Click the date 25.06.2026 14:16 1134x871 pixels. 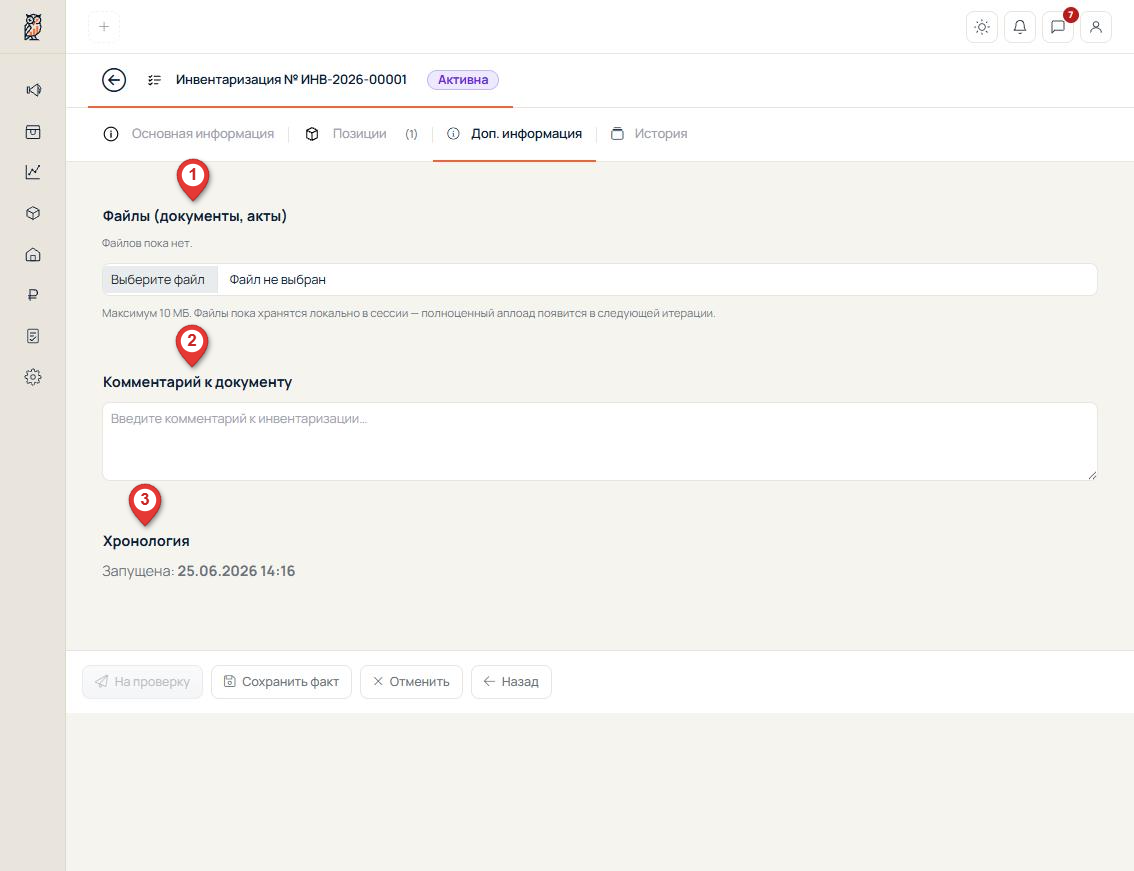(x=236, y=571)
